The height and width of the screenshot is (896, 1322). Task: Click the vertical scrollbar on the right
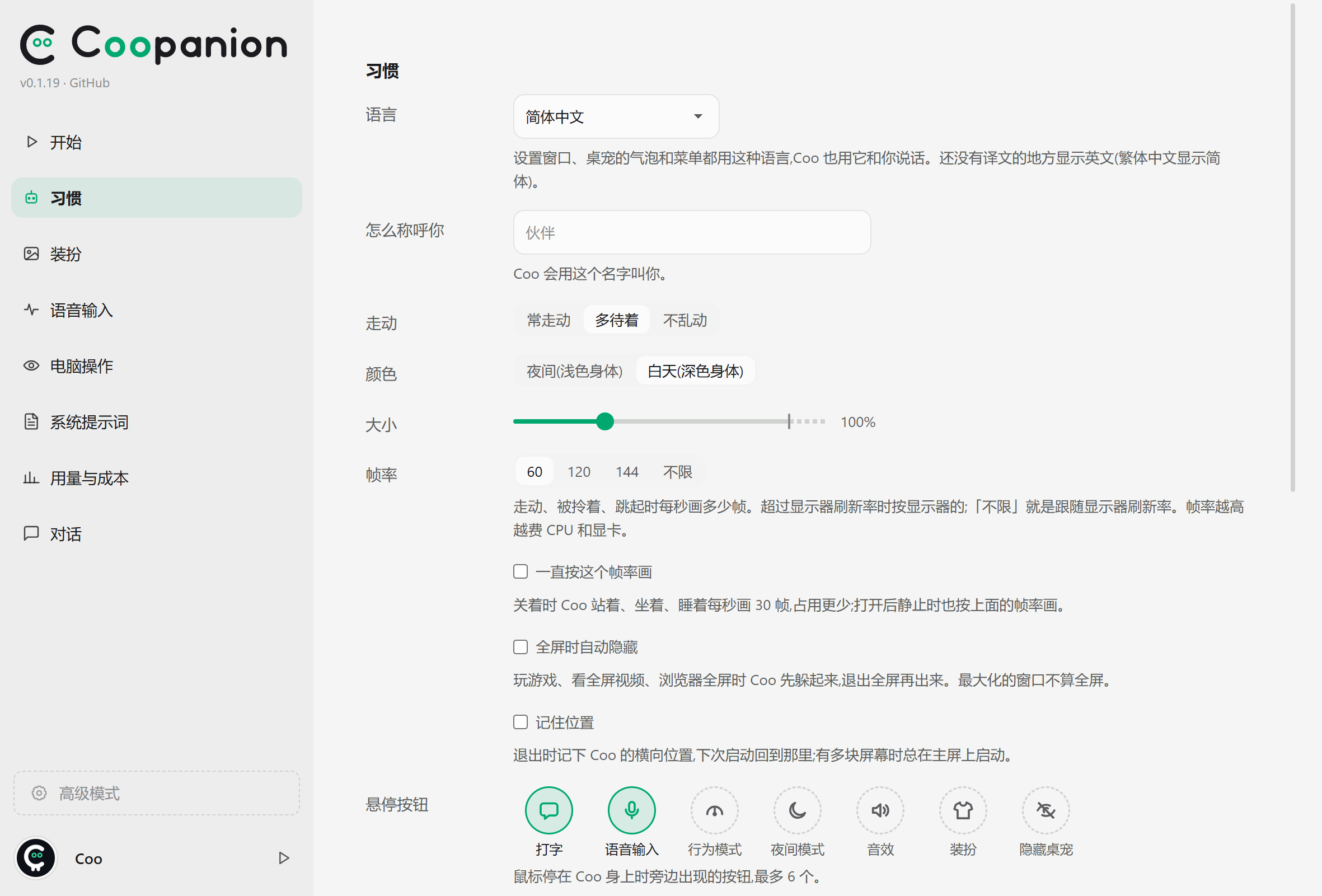[x=1292, y=247]
